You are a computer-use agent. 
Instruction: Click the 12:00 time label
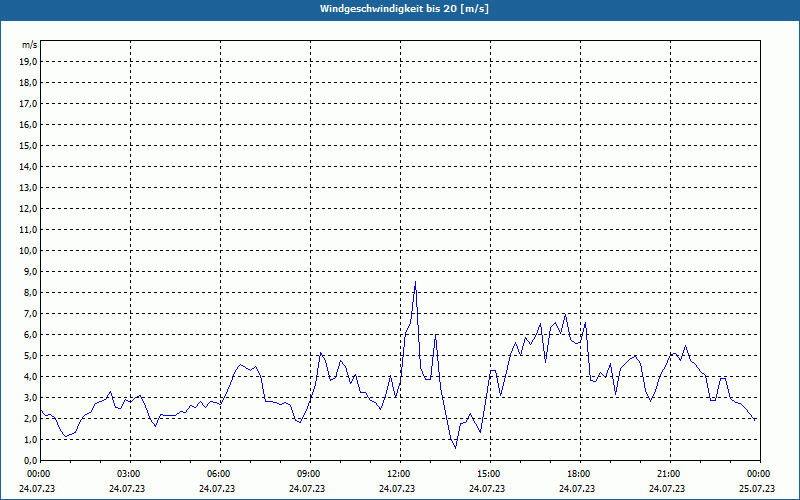click(x=398, y=474)
